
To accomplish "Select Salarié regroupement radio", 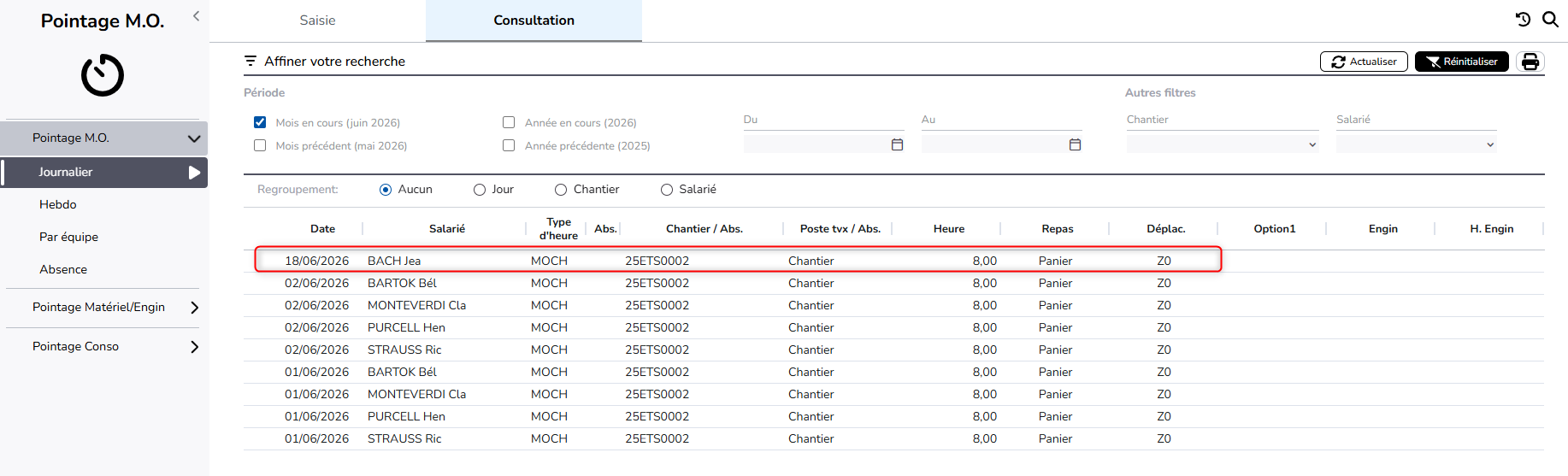I will [667, 190].
